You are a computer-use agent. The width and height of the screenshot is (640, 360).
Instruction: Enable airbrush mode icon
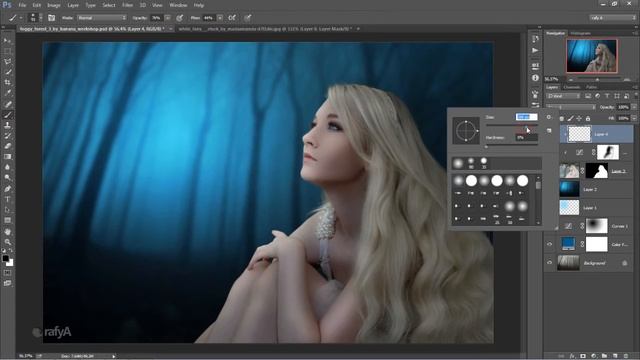click(x=232, y=18)
